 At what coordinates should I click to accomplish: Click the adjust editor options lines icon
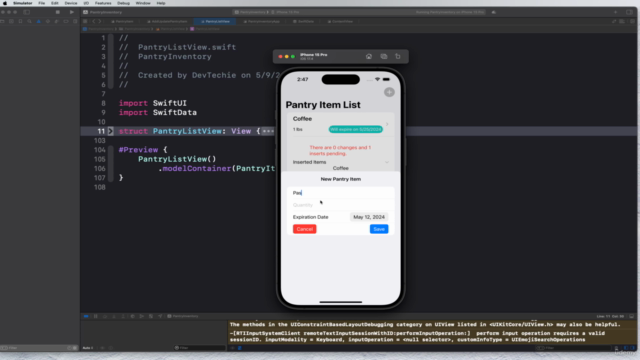coord(622,21)
